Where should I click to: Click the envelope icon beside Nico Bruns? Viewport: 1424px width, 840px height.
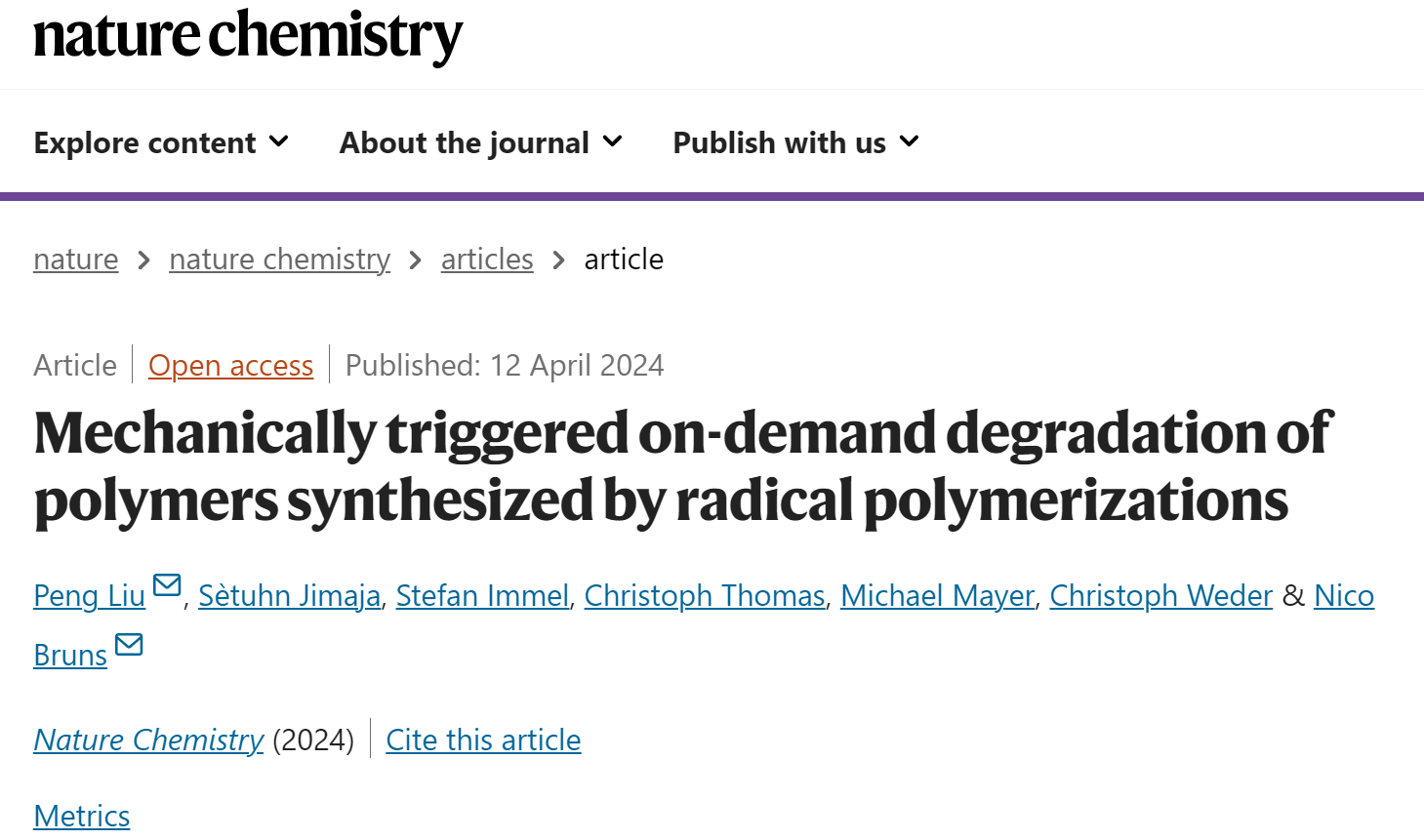(x=129, y=645)
